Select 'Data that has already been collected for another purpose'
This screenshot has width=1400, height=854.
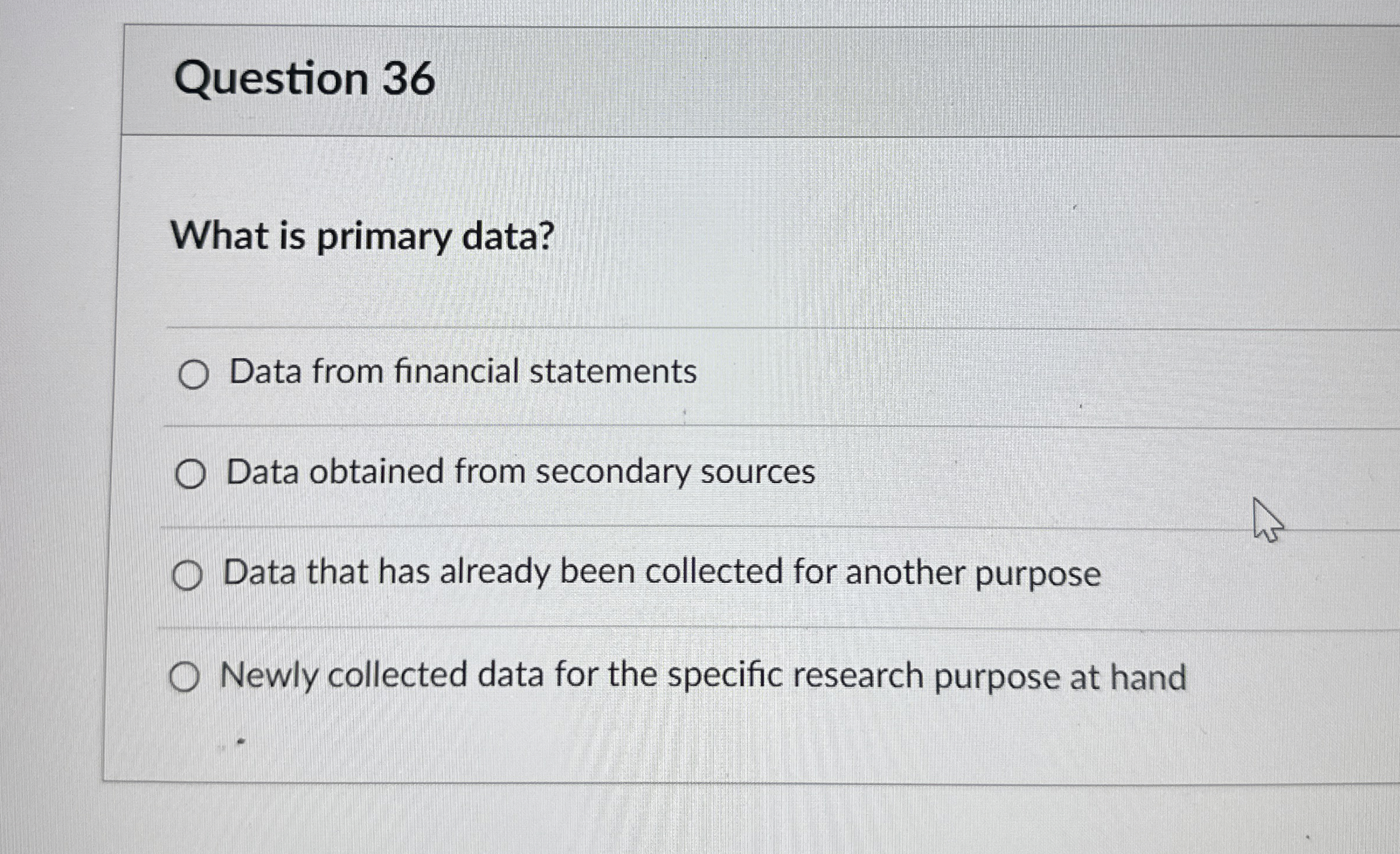click(188, 576)
